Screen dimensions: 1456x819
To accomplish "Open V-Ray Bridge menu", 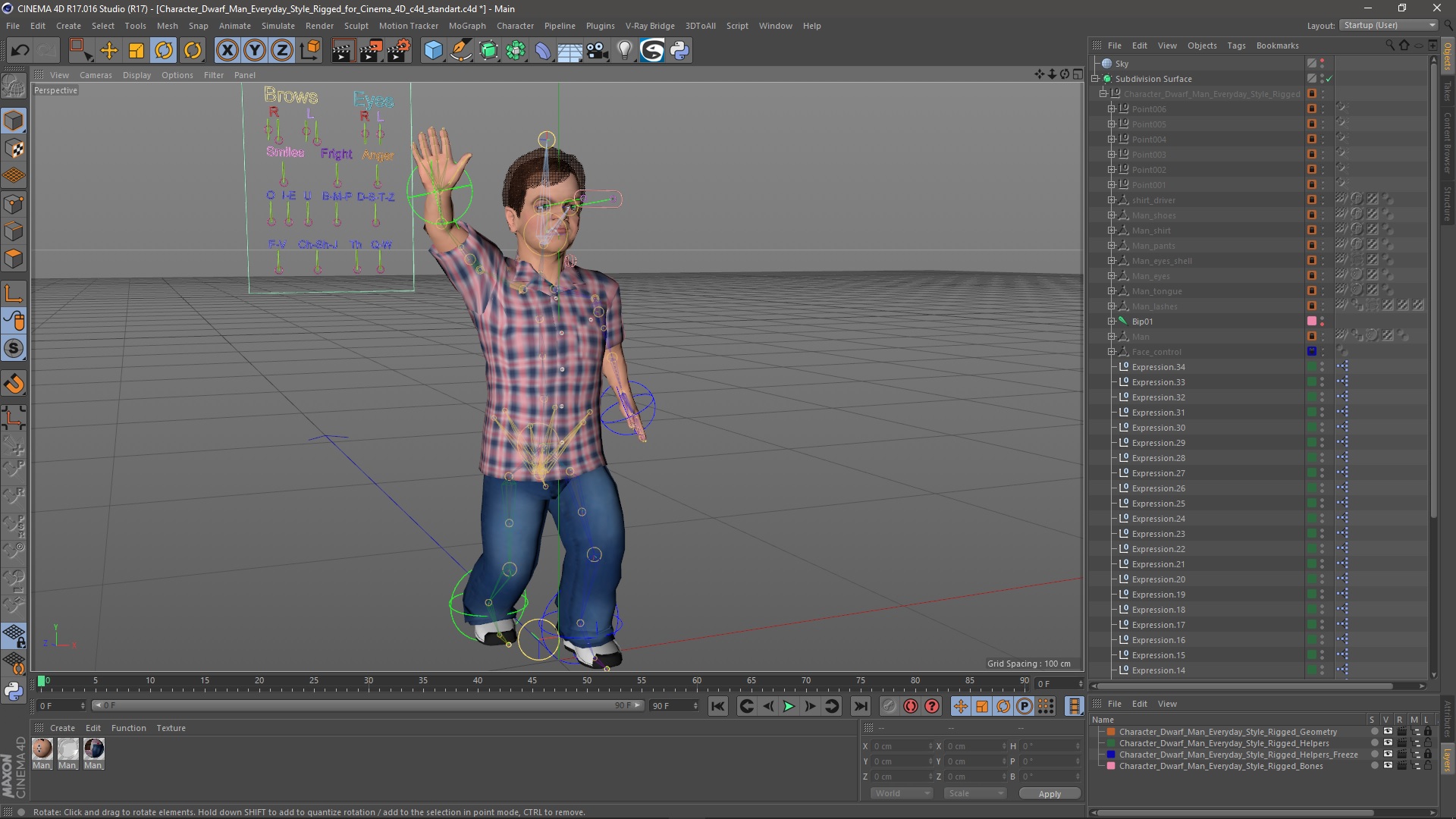I will tap(650, 26).
